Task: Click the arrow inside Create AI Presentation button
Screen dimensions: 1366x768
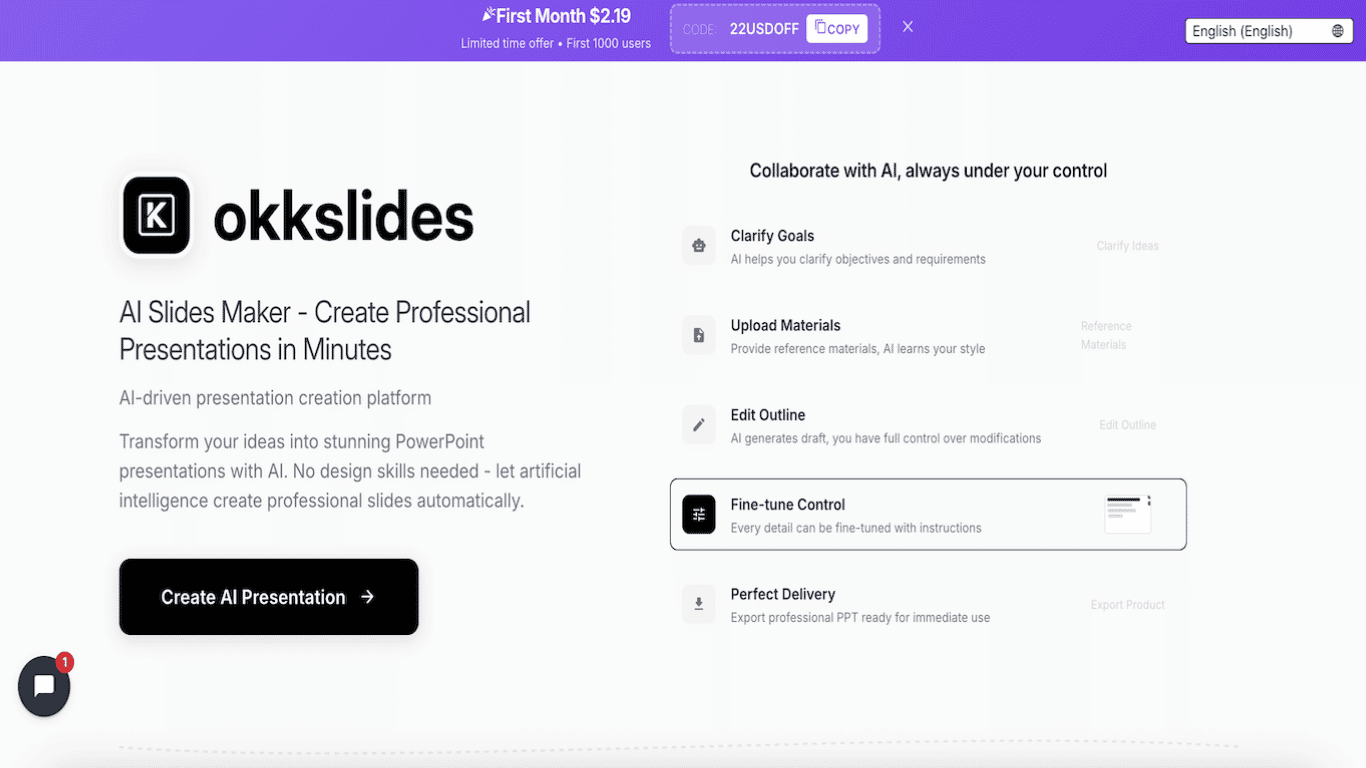Action: click(367, 596)
